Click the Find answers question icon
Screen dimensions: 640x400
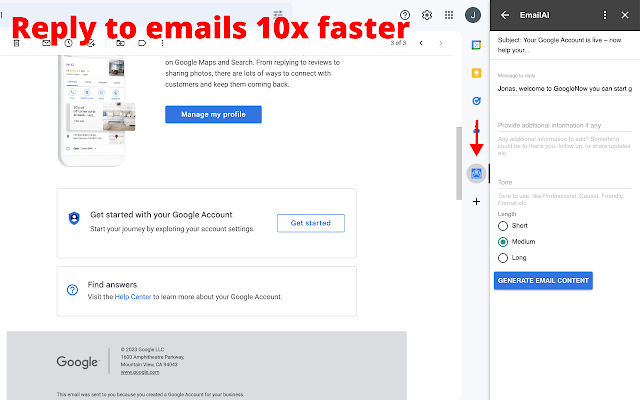[x=72, y=290]
